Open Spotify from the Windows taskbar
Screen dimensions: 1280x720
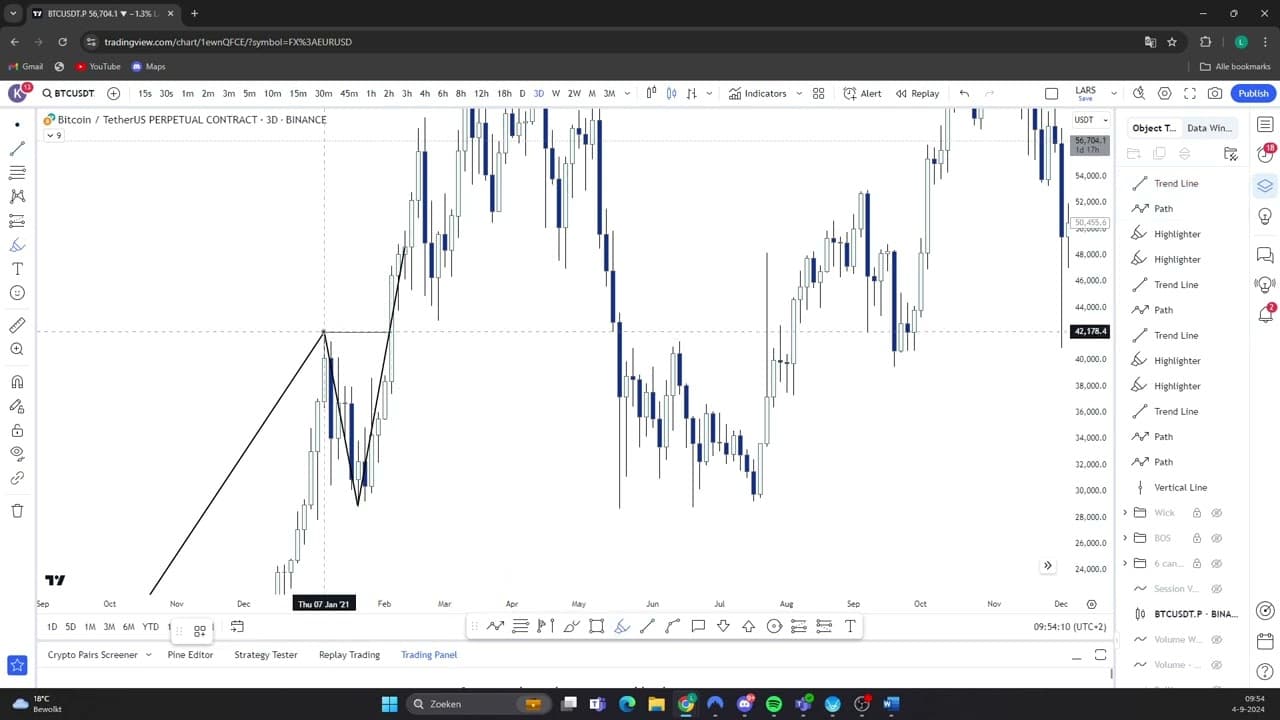click(774, 704)
